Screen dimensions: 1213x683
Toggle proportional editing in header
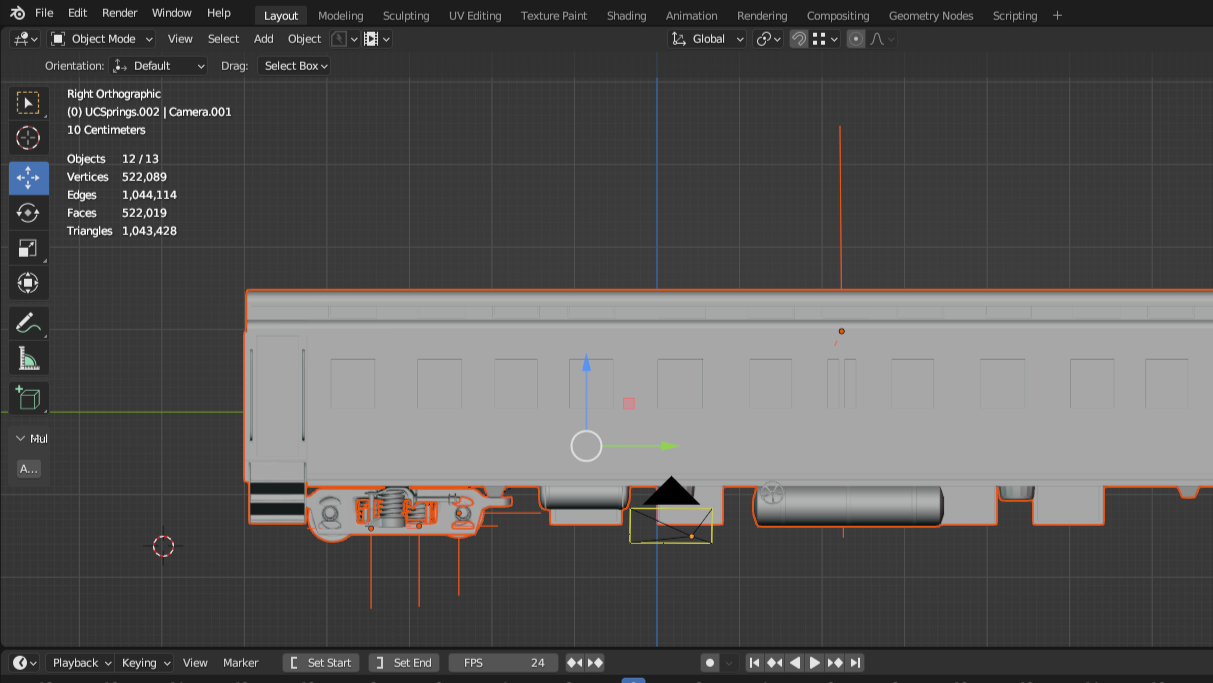tap(855, 39)
